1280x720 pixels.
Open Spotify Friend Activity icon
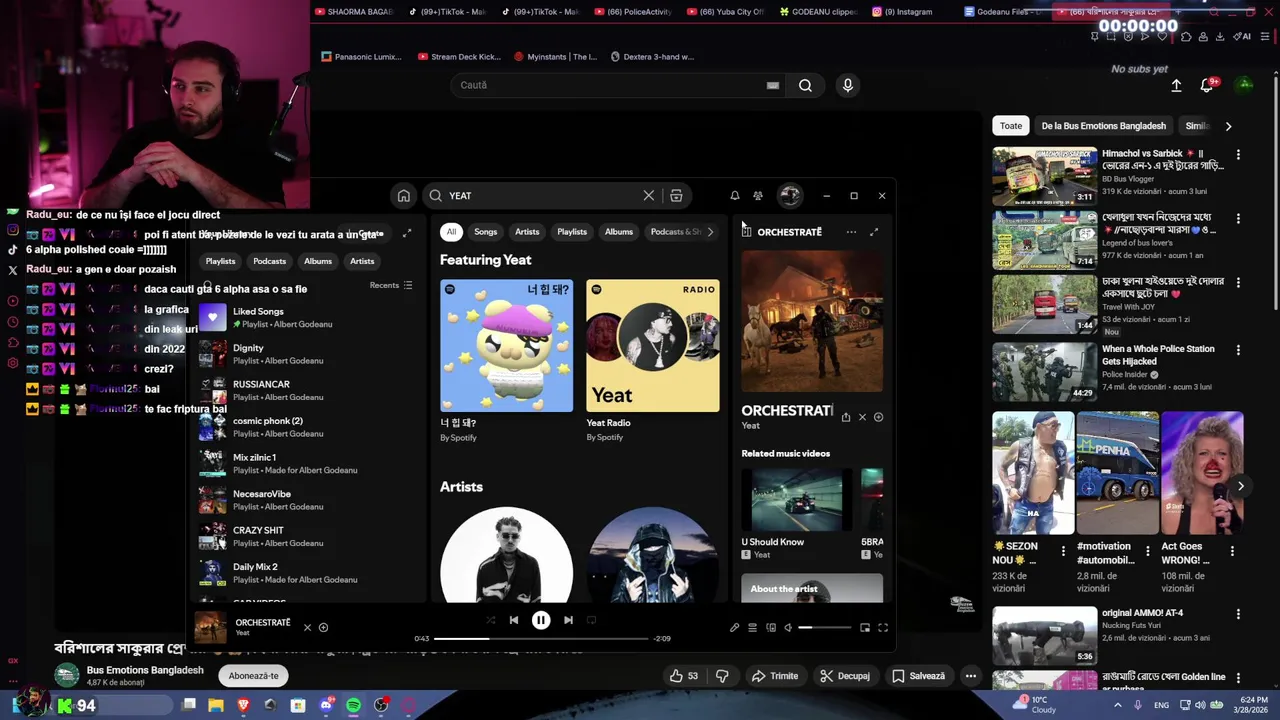pyautogui.click(x=758, y=196)
